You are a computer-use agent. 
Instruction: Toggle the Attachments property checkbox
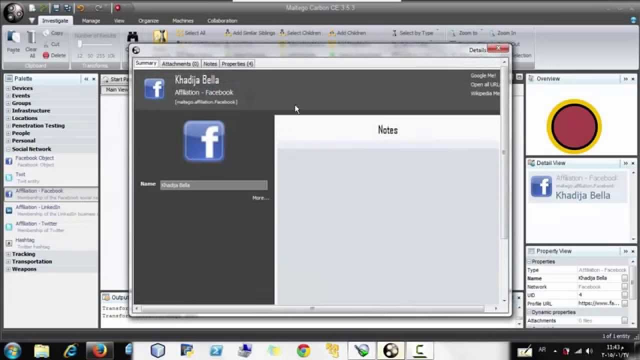[x=624, y=320]
